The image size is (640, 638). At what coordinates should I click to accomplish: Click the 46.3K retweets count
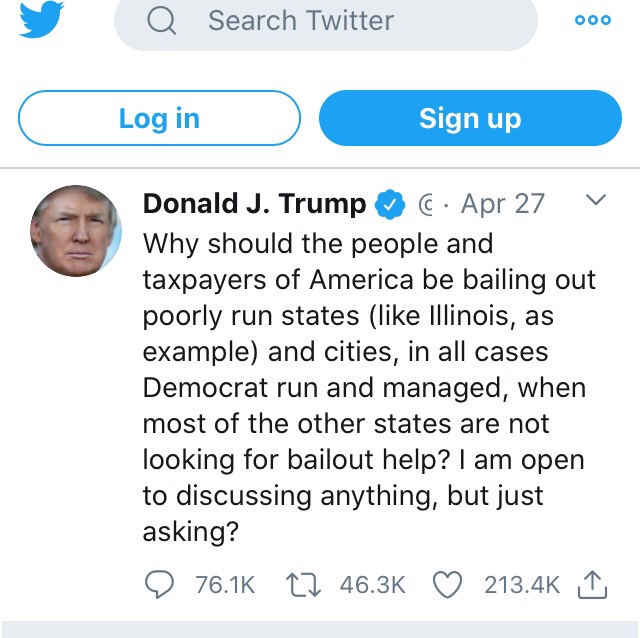point(372,585)
